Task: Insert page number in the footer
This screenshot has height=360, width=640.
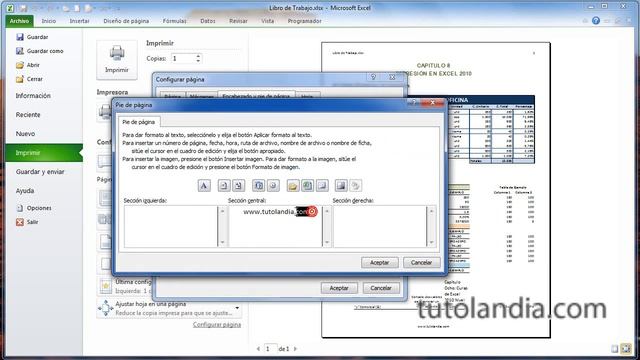Action: pyautogui.click(x=223, y=186)
